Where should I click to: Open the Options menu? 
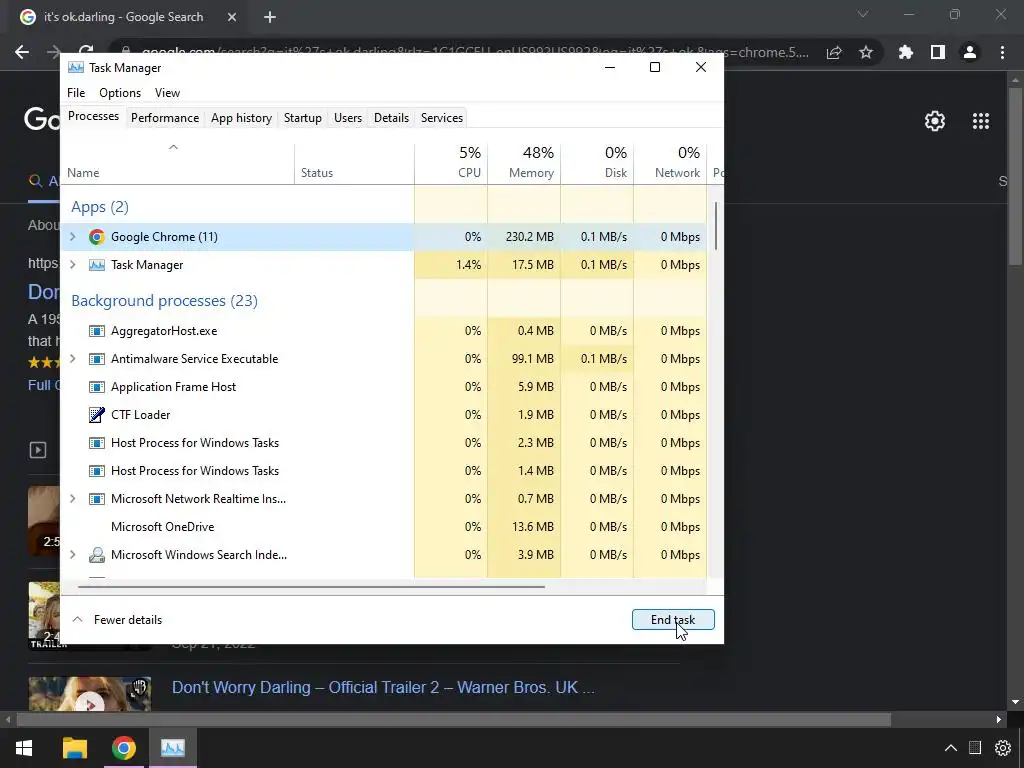click(120, 93)
